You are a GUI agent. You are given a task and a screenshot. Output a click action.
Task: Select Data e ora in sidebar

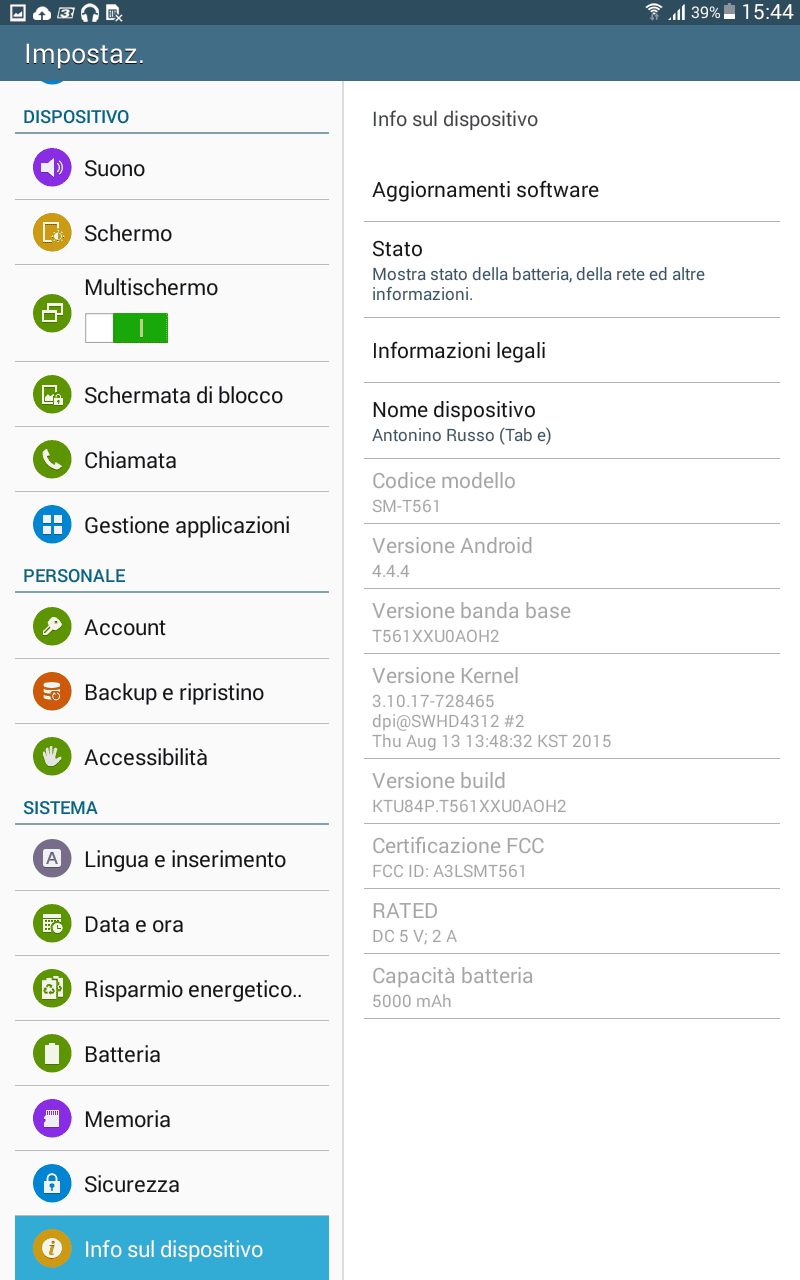coord(172,924)
